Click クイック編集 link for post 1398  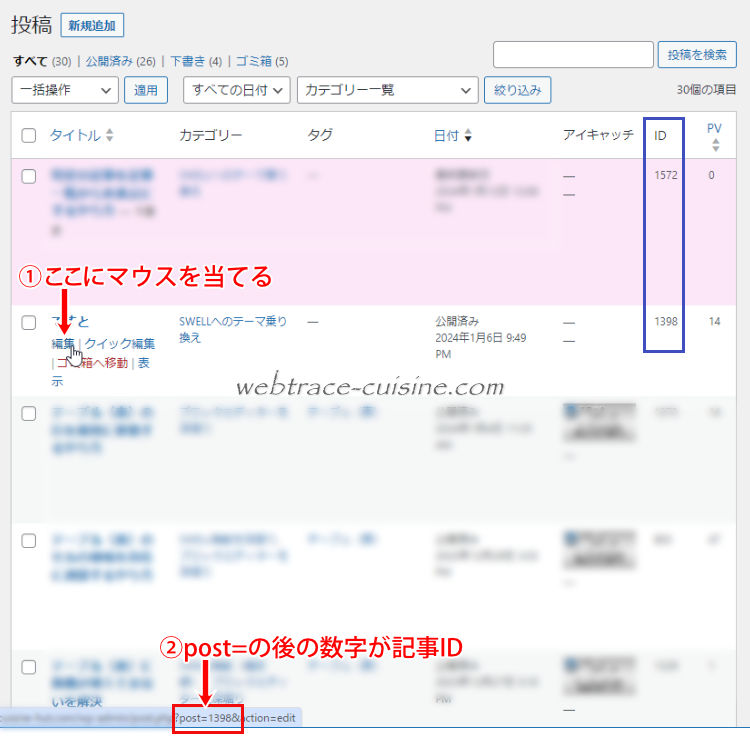tap(120, 343)
